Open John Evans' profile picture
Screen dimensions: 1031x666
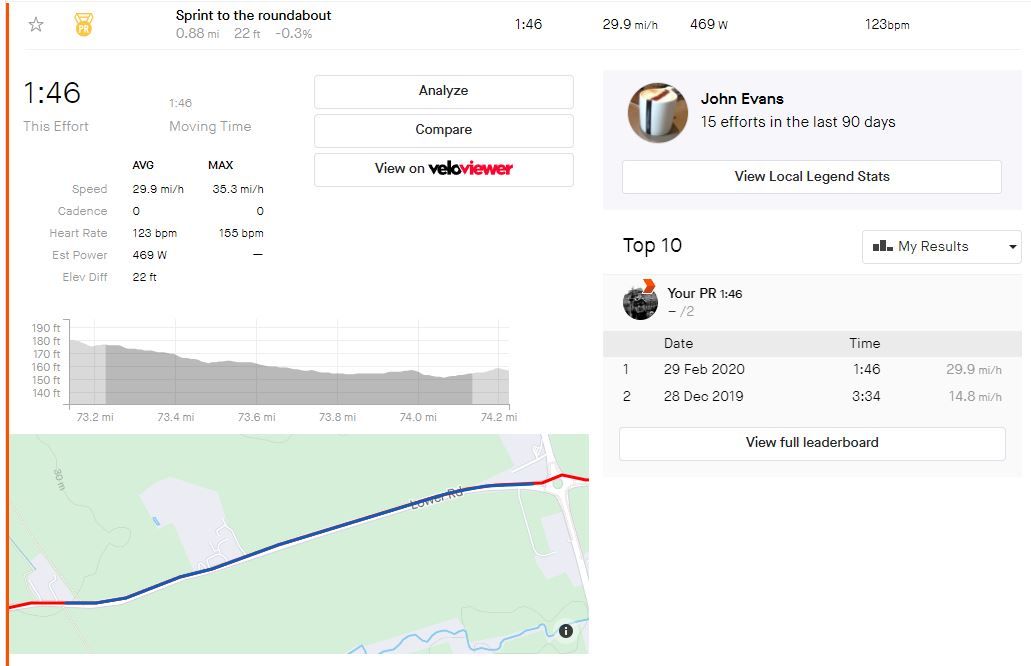[658, 112]
